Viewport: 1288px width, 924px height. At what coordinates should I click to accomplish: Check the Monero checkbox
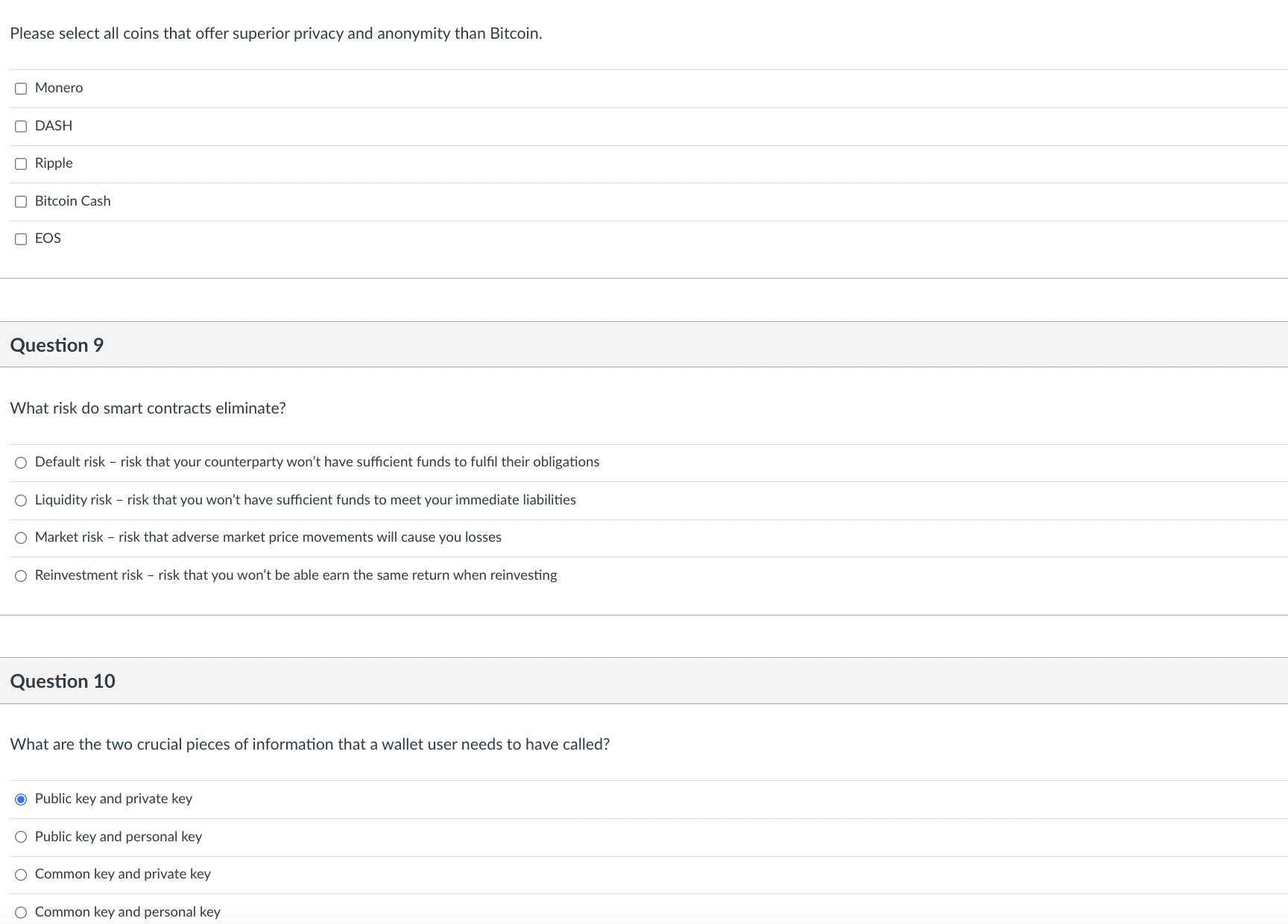(x=21, y=89)
